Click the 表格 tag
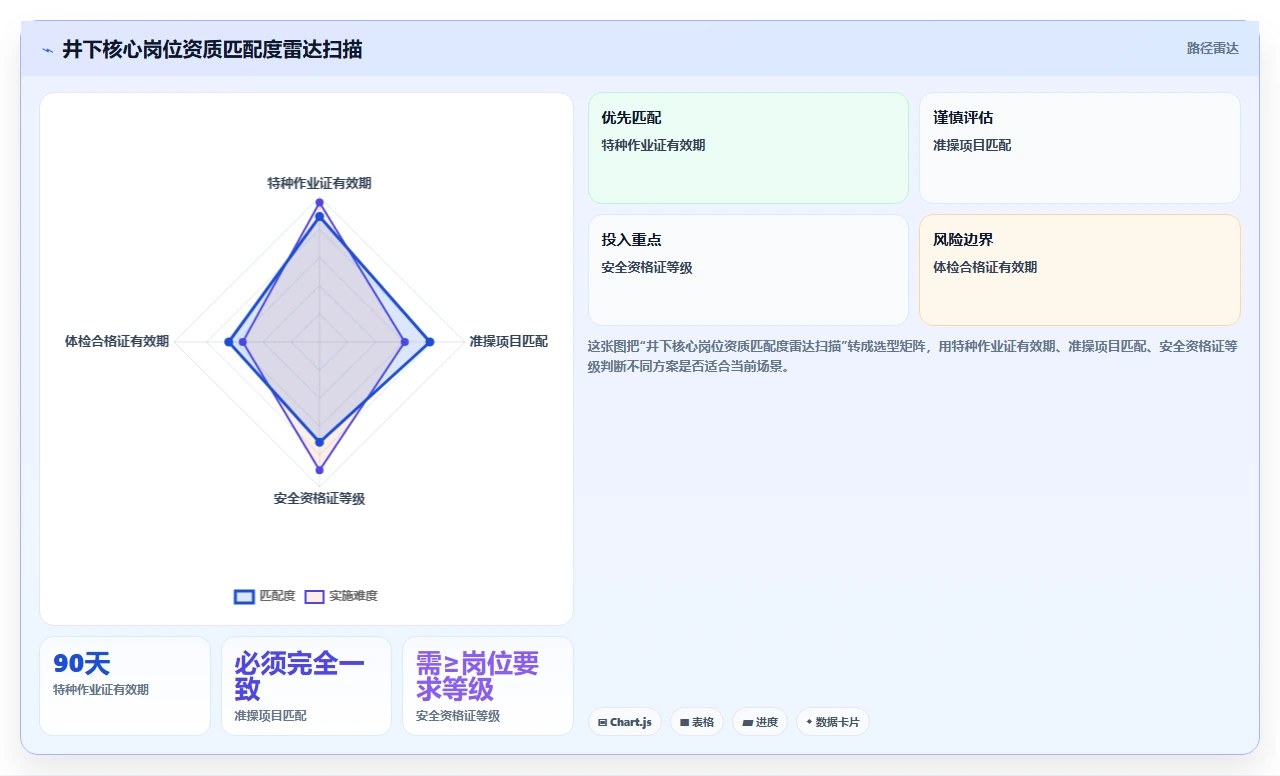Screen dimensions: 1280x776 697,722
